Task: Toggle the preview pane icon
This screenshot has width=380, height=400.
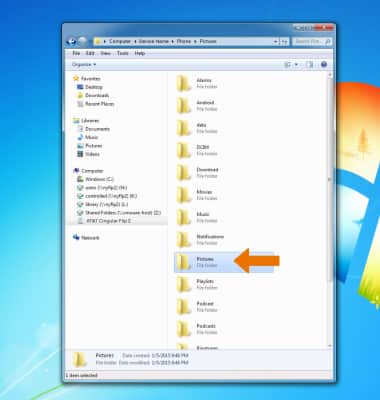Action: [309, 65]
